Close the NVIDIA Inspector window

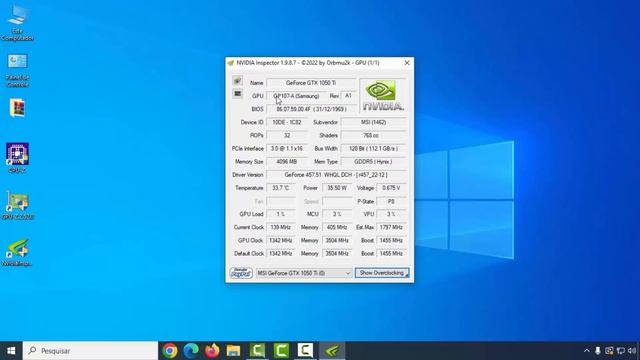407,63
